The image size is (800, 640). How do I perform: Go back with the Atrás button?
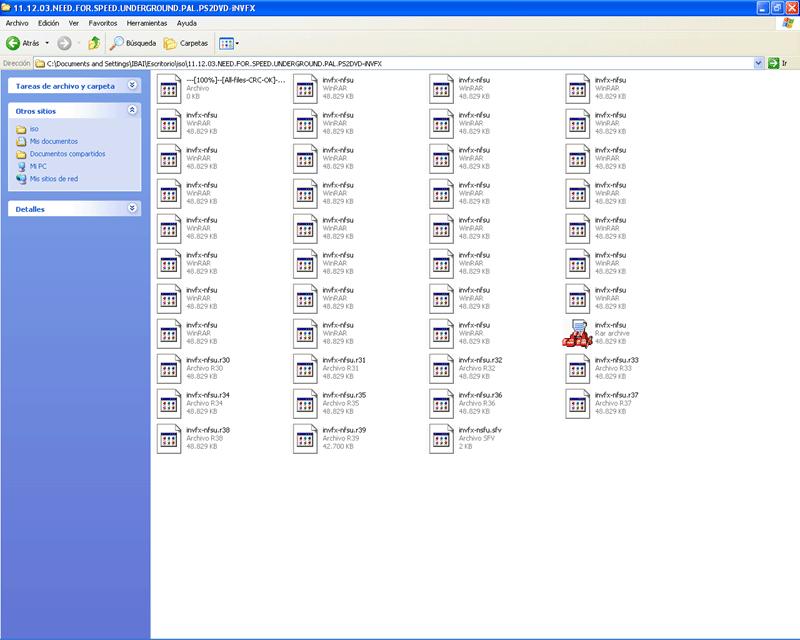coord(22,43)
